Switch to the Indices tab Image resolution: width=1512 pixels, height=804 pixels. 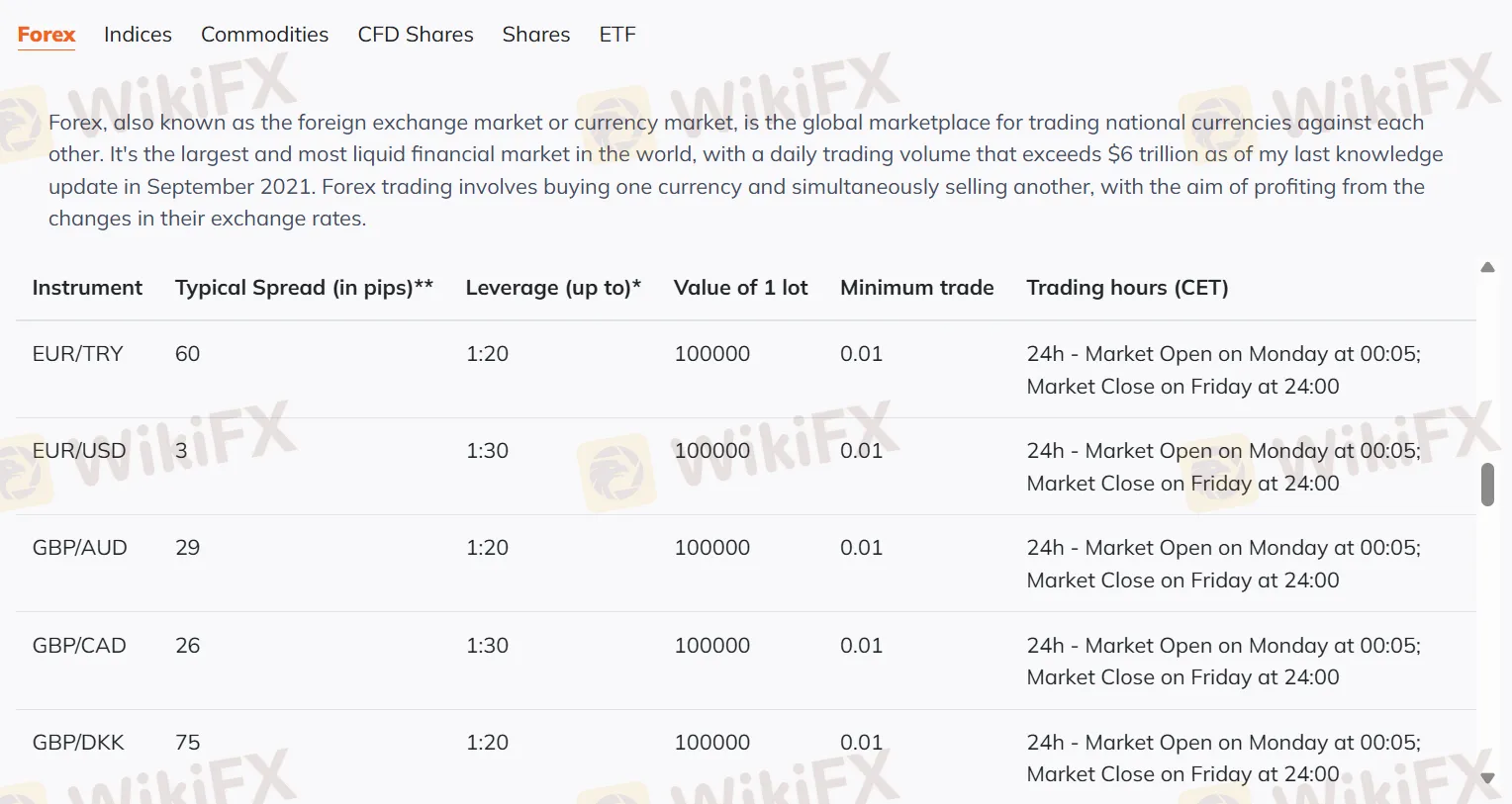pyautogui.click(x=137, y=34)
